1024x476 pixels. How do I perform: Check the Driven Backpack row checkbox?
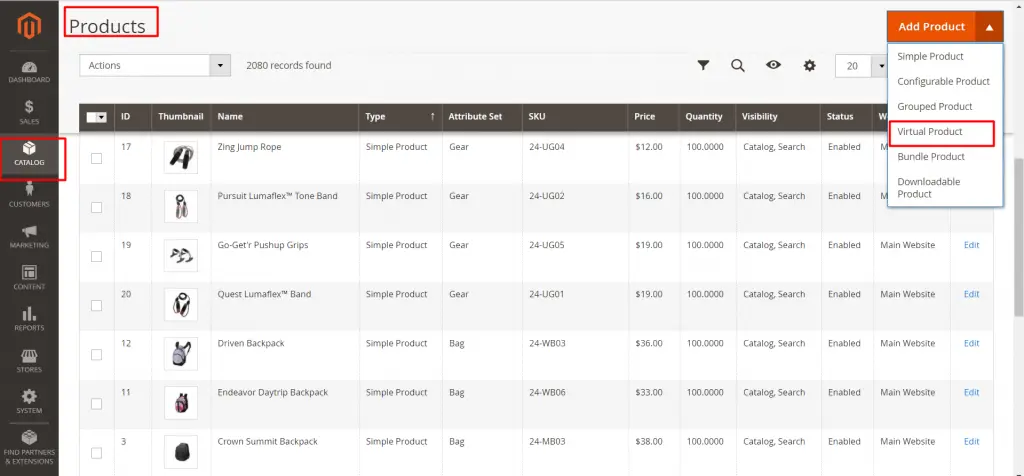97,355
